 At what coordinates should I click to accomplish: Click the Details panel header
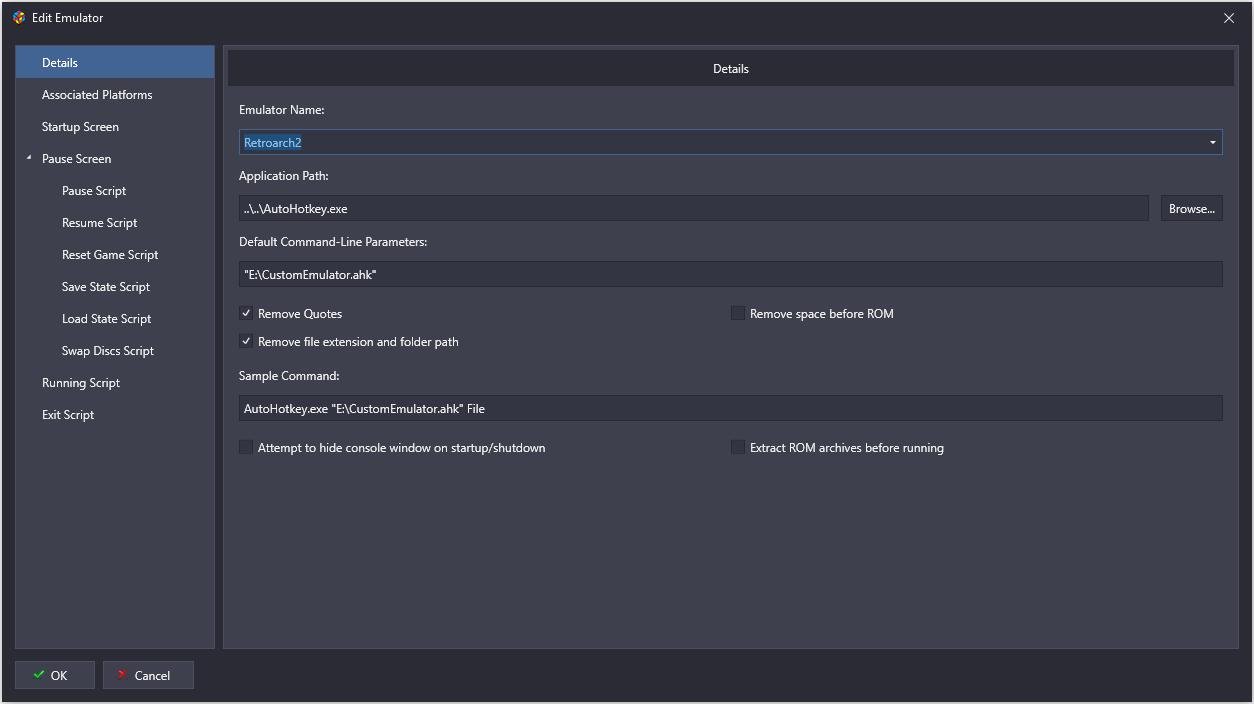coord(730,68)
